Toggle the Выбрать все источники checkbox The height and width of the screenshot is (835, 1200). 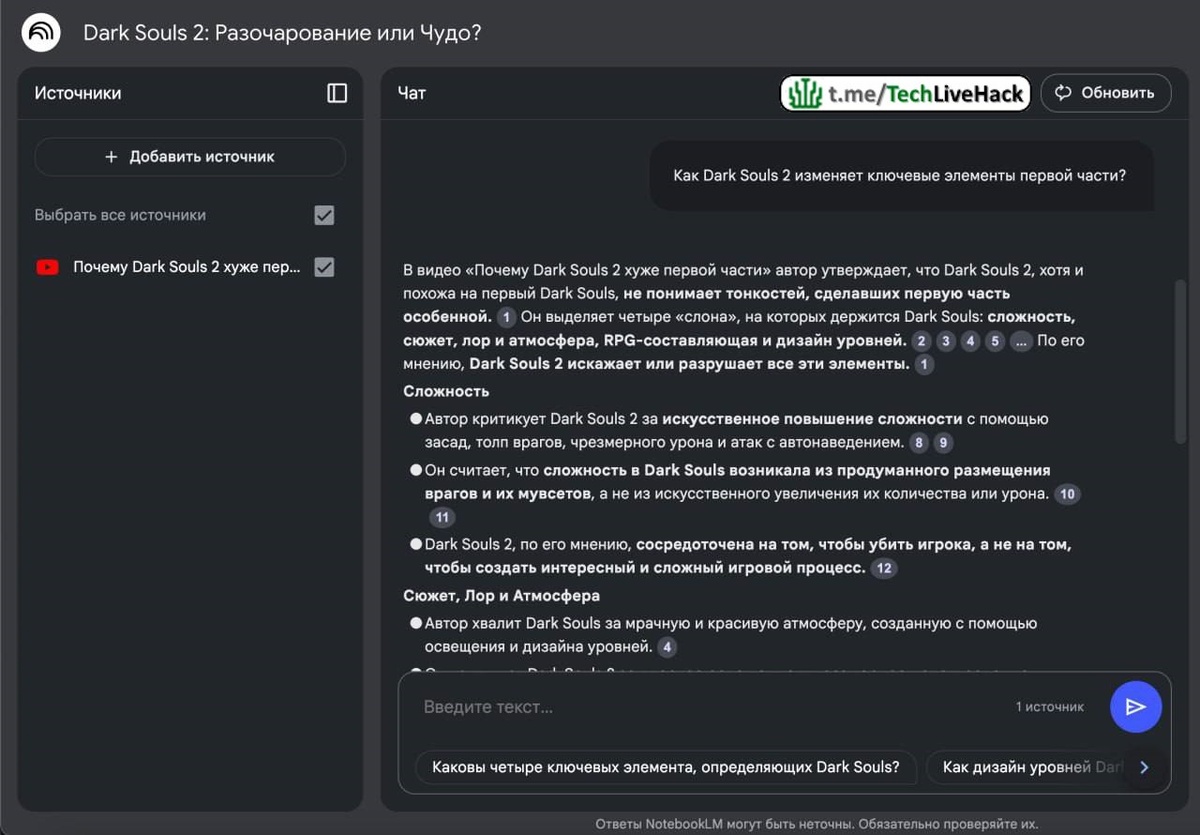pyautogui.click(x=324, y=215)
